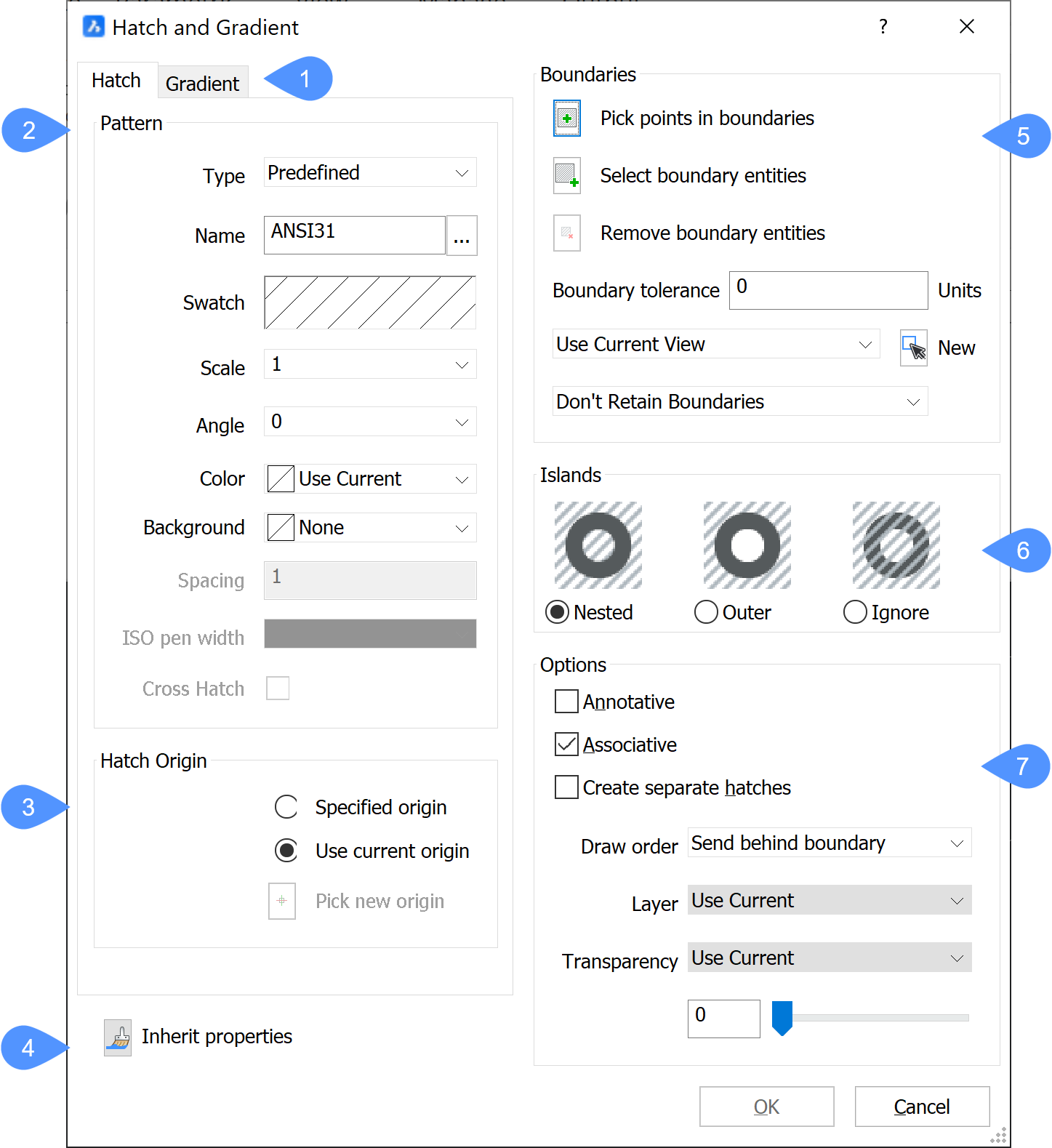Click the Inherit properties brush icon
1052x1148 pixels.
[118, 1037]
